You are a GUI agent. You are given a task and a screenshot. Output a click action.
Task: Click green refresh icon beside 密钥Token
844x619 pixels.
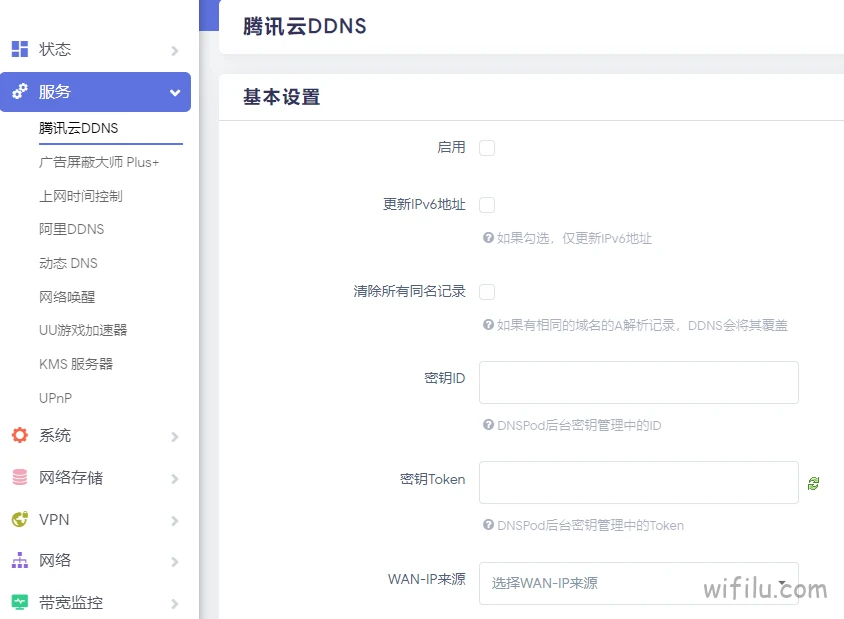(813, 483)
